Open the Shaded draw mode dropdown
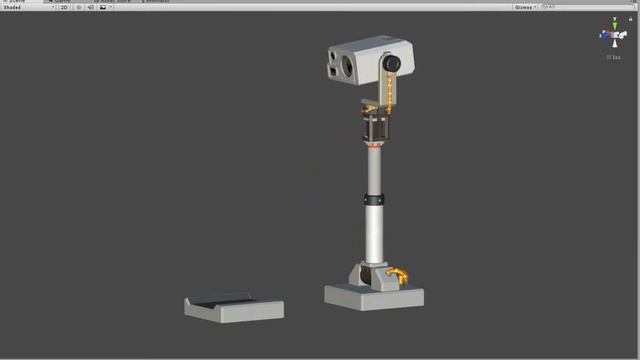This screenshot has height=360, width=640. pyautogui.click(x=29, y=7)
